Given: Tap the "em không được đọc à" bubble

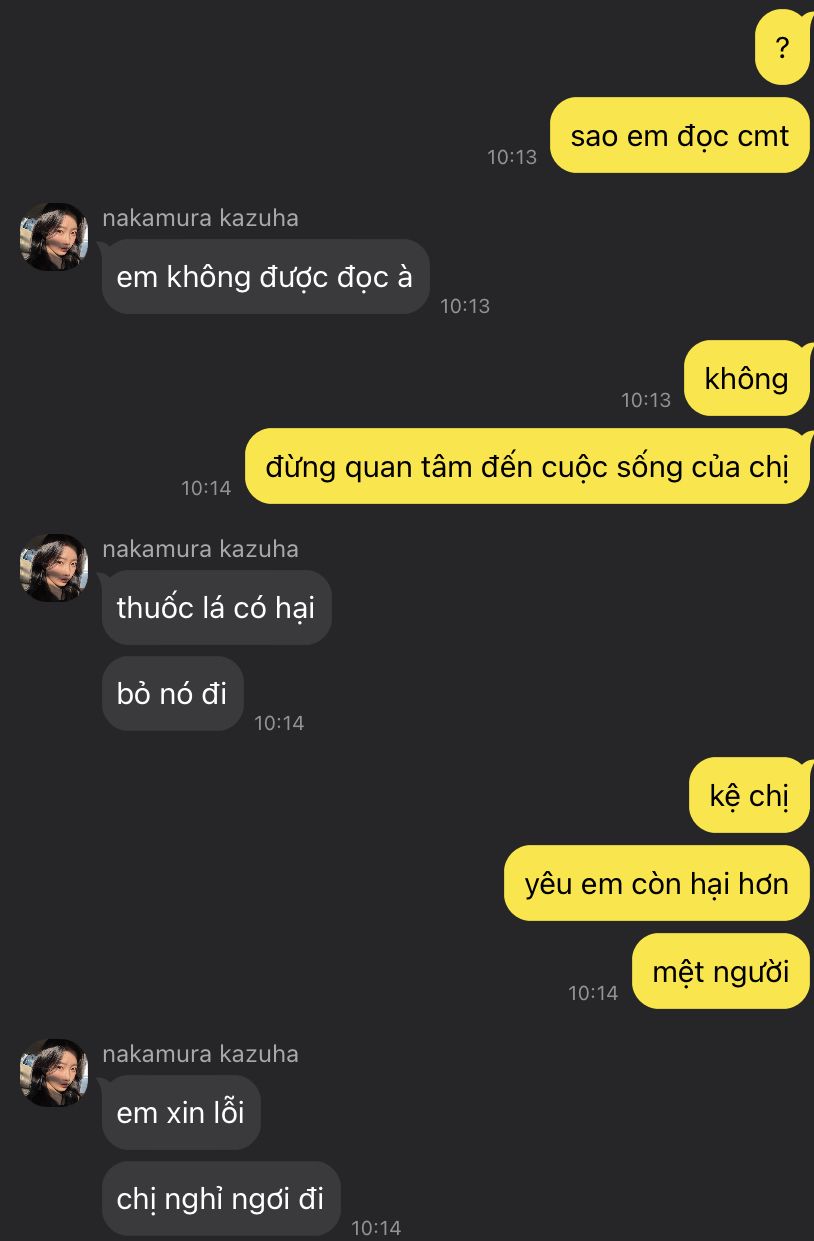Looking at the screenshot, I should pos(265,276).
